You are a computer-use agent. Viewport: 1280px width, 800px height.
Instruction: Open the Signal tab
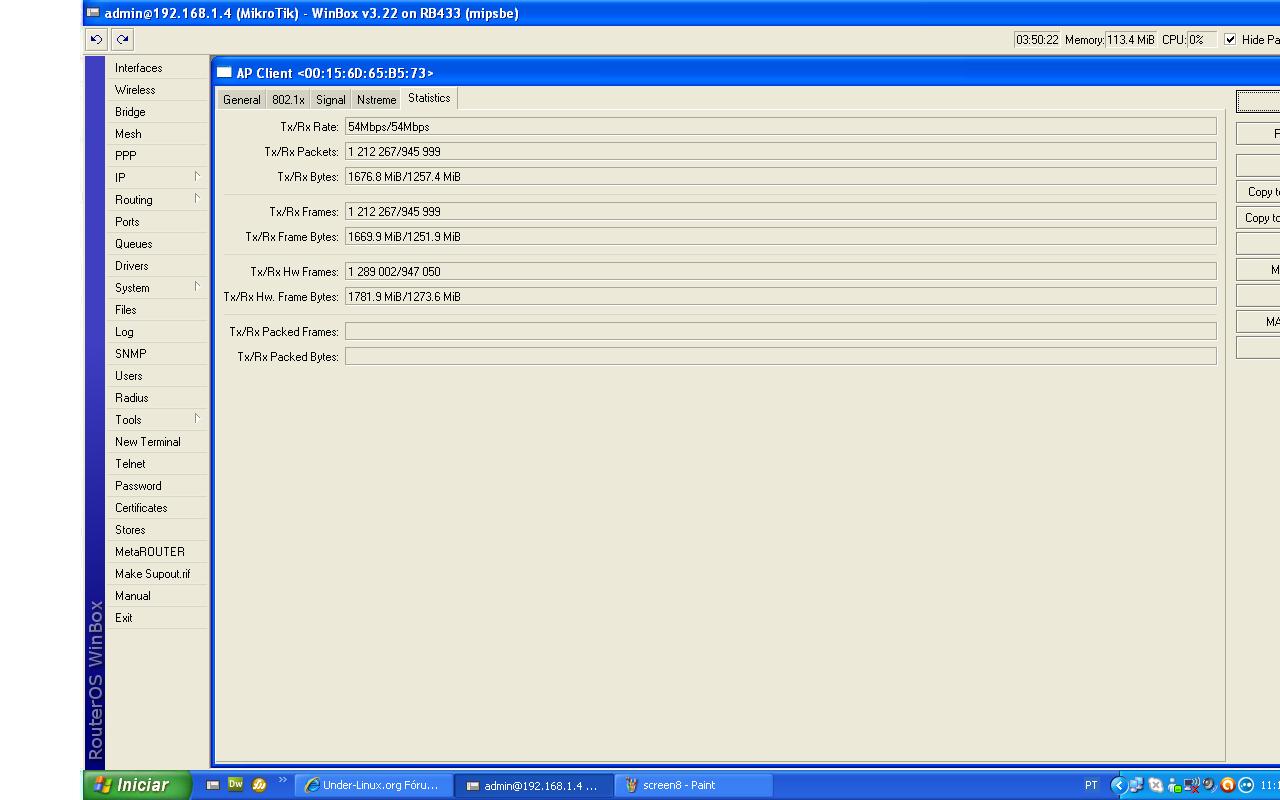pyautogui.click(x=331, y=100)
